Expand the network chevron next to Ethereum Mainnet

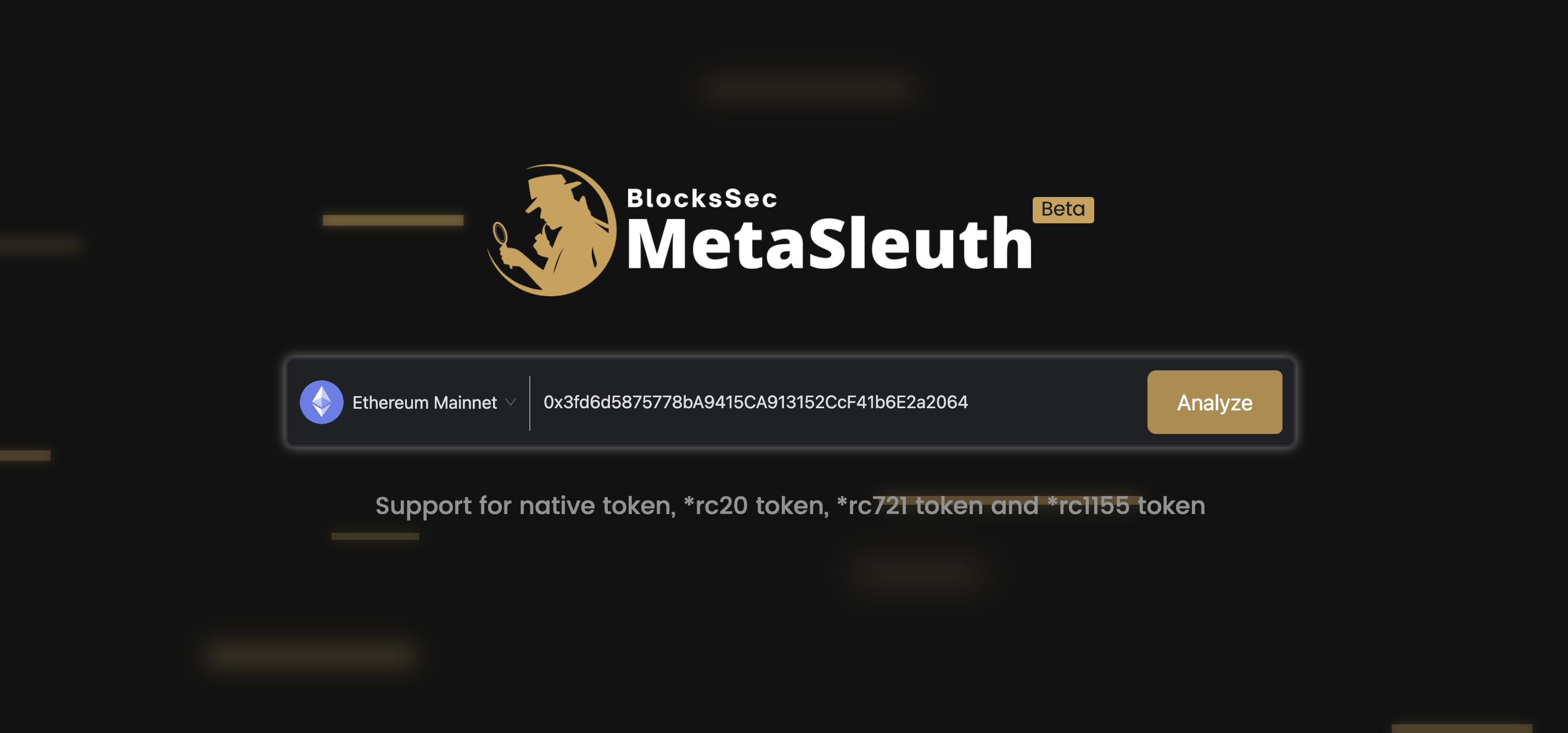coord(511,402)
